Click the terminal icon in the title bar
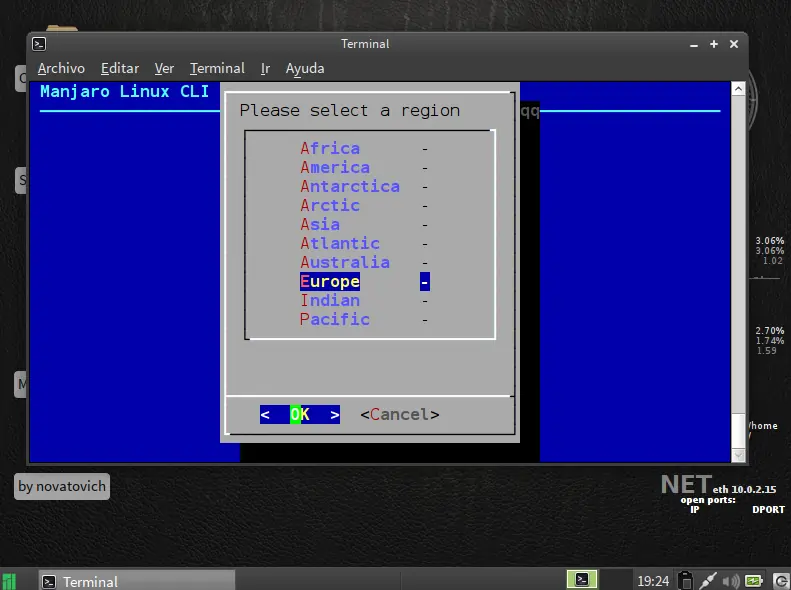The height and width of the screenshot is (590, 791). click(x=39, y=44)
